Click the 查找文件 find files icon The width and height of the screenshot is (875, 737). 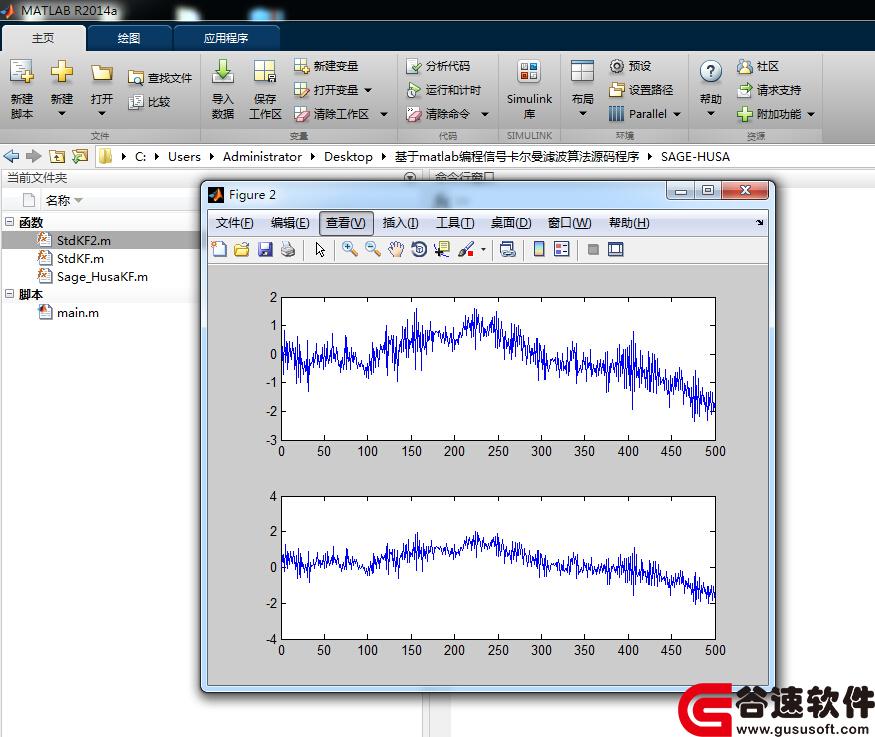(x=136, y=78)
